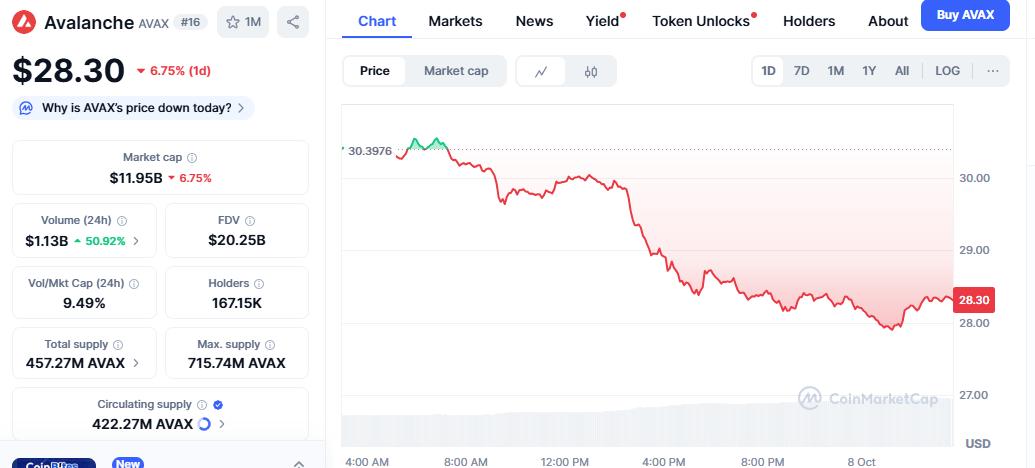Expand Total supply details arrow
The height and width of the screenshot is (468, 1035).
[136, 363]
